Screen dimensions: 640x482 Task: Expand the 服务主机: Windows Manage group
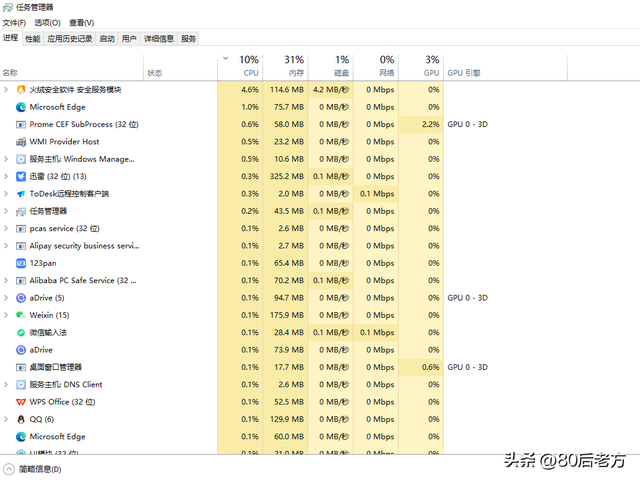coord(6,159)
